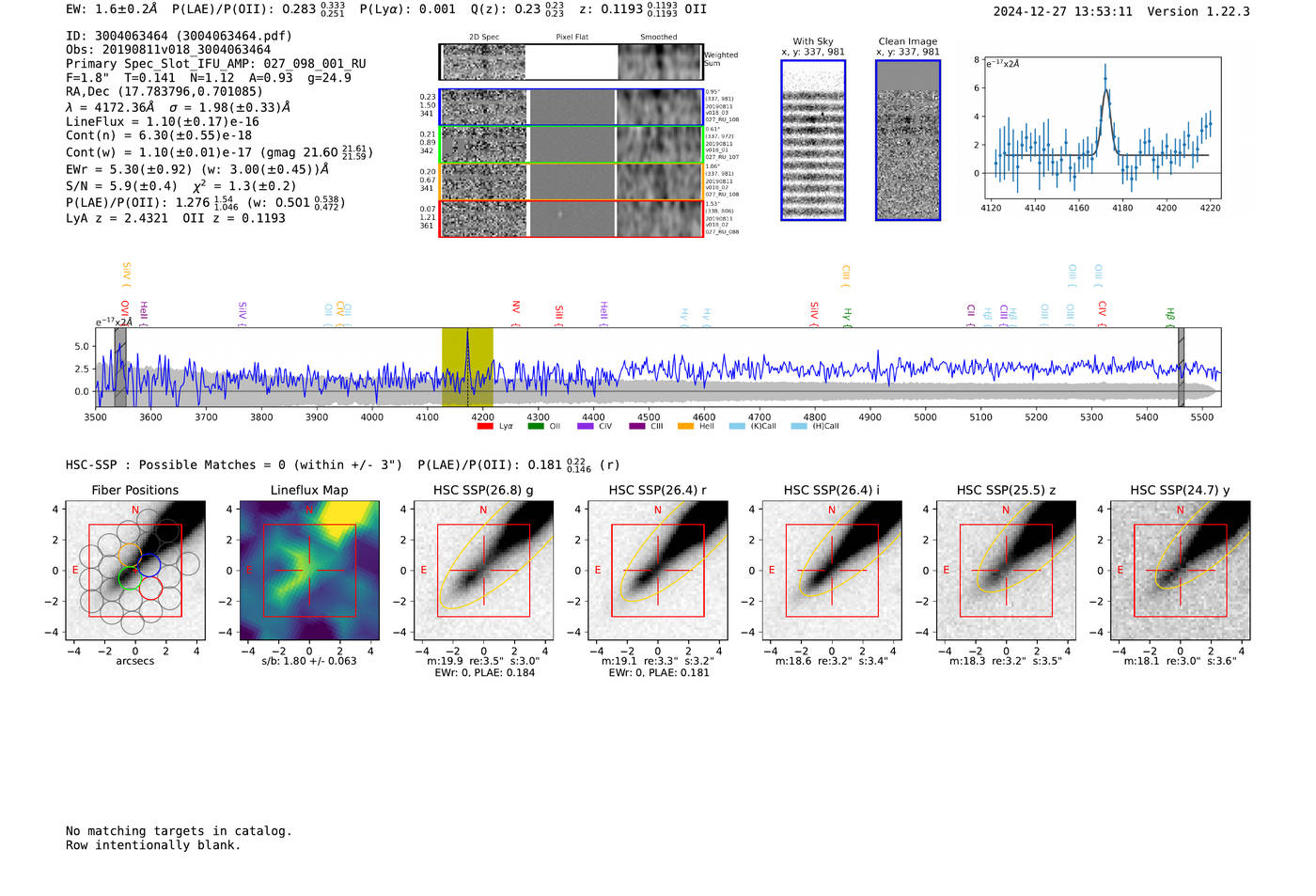
Task: Click the grey masked band near 5460 Å
Action: click(x=1181, y=367)
